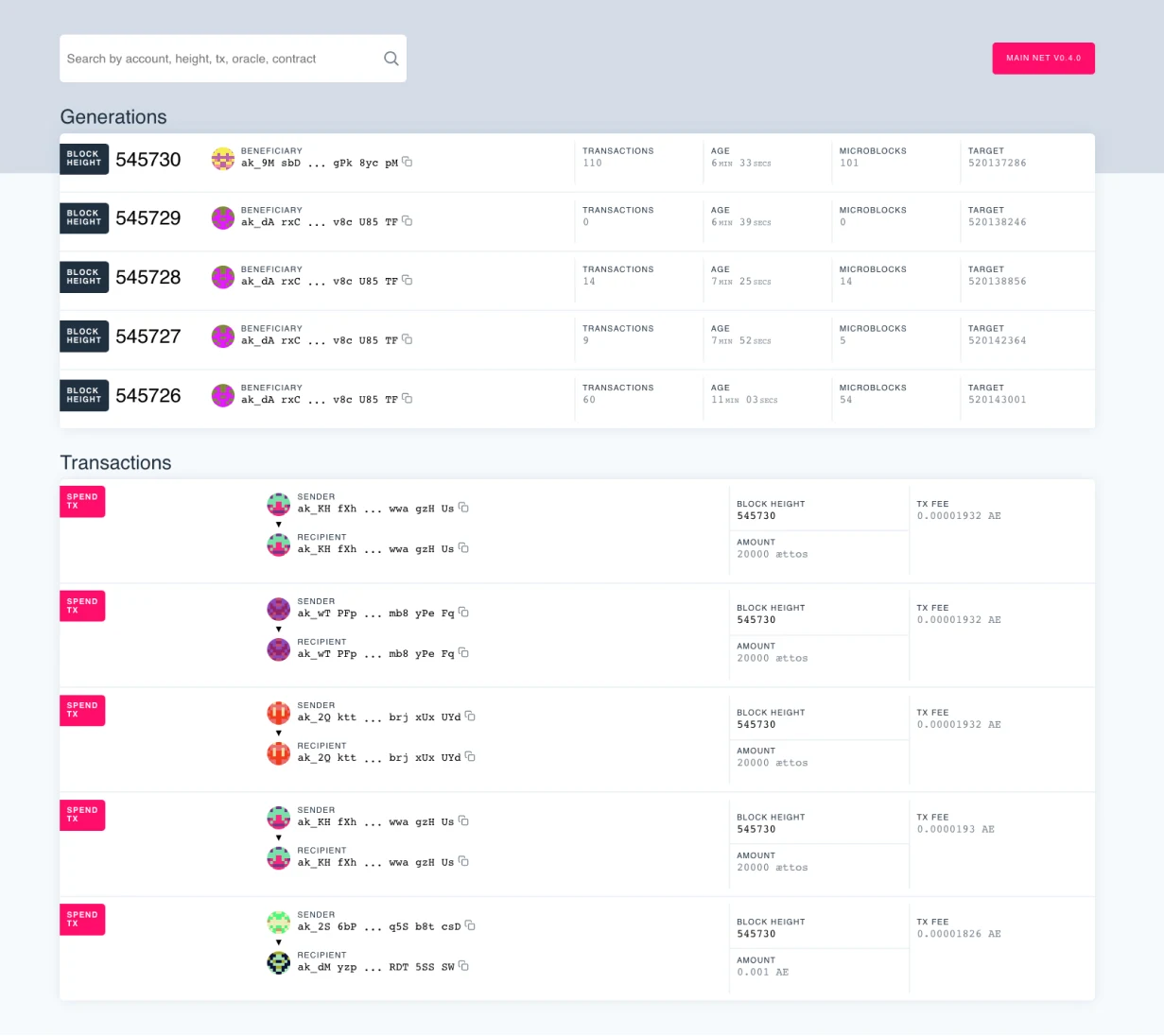Copy the ak_dM yzp recipient address
The width and height of the screenshot is (1164, 1036).
(464, 966)
